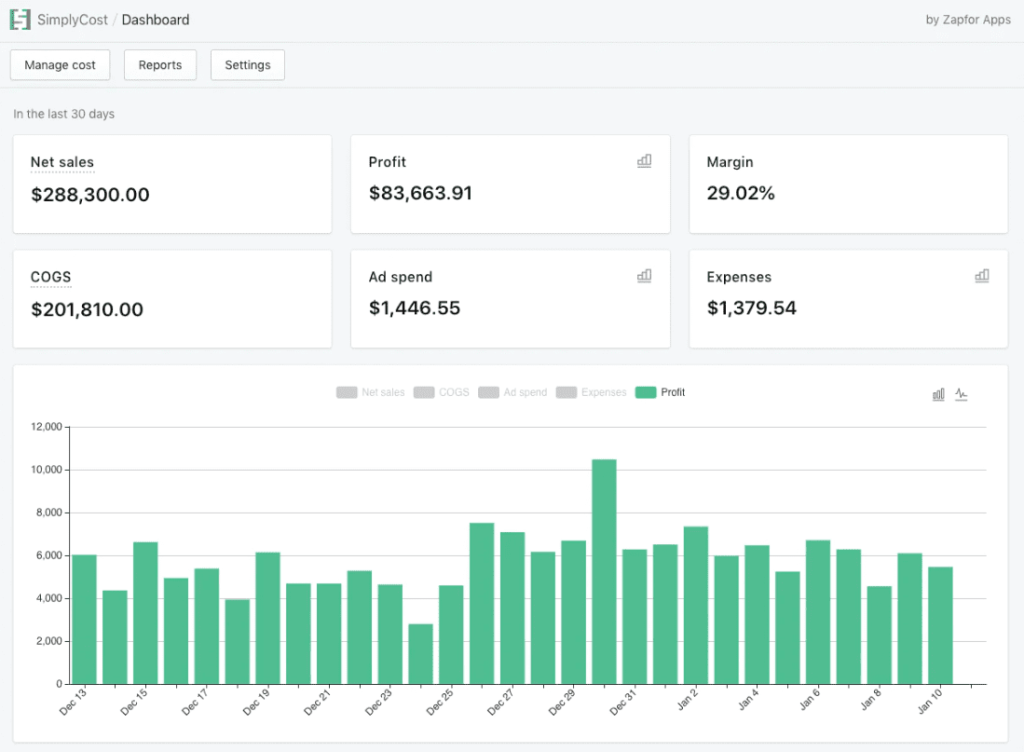1024x752 pixels.
Task: Click the SimplyCost logo icon
Action: [x=20, y=19]
